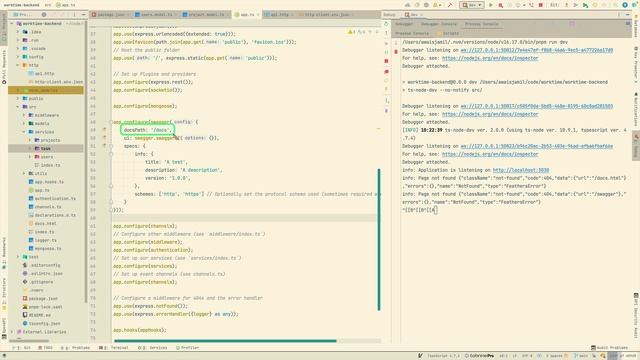Viewport: 640px width, 360px height.
Task: Open the first nodejs.org inspector docs link
Action: pyautogui.click(x=490, y=58)
